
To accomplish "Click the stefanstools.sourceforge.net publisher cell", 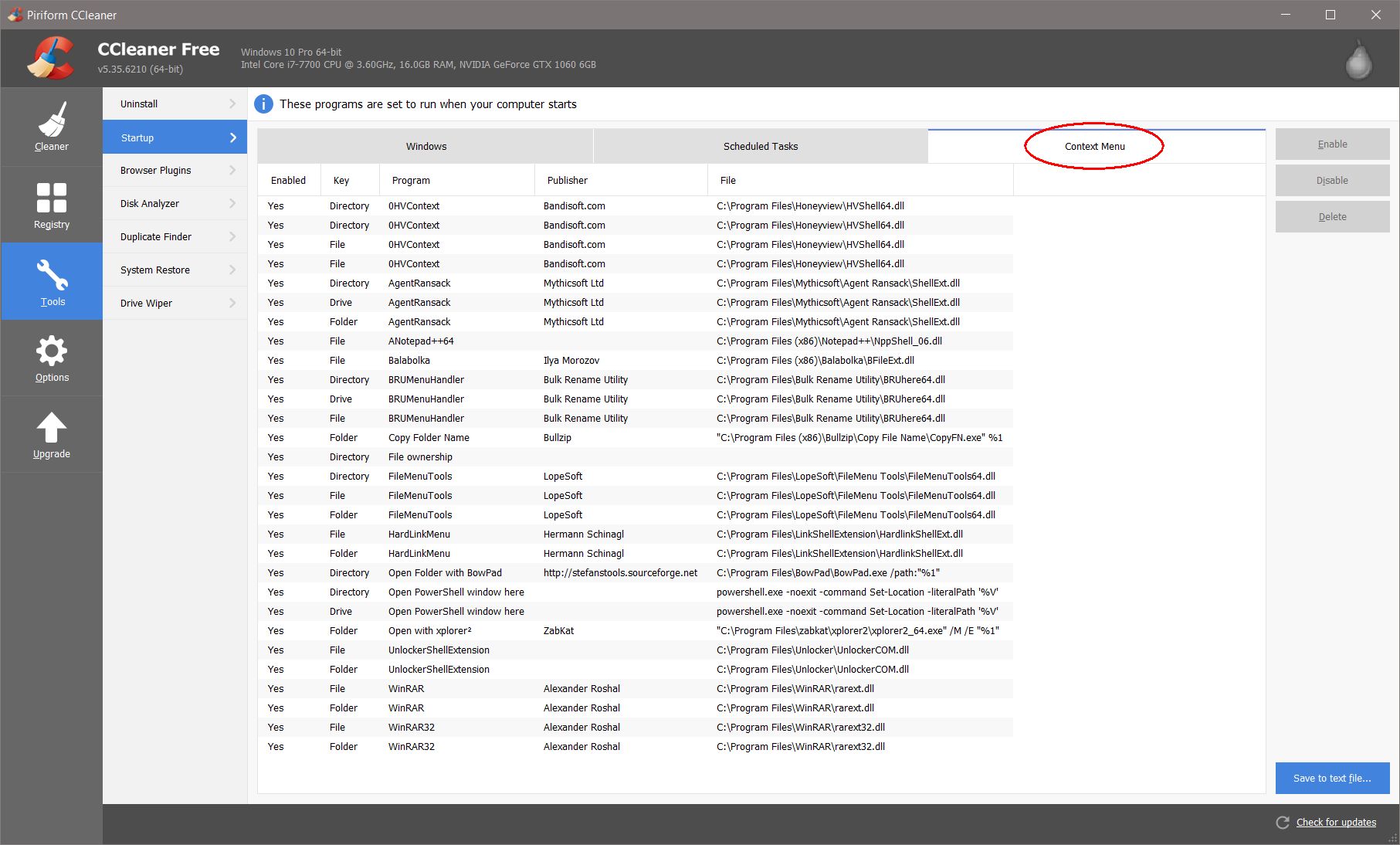I will pos(620,573).
